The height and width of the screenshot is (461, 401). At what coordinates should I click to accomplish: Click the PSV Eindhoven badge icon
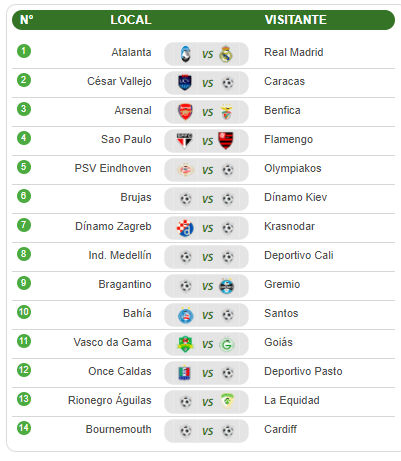pyautogui.click(x=185, y=170)
